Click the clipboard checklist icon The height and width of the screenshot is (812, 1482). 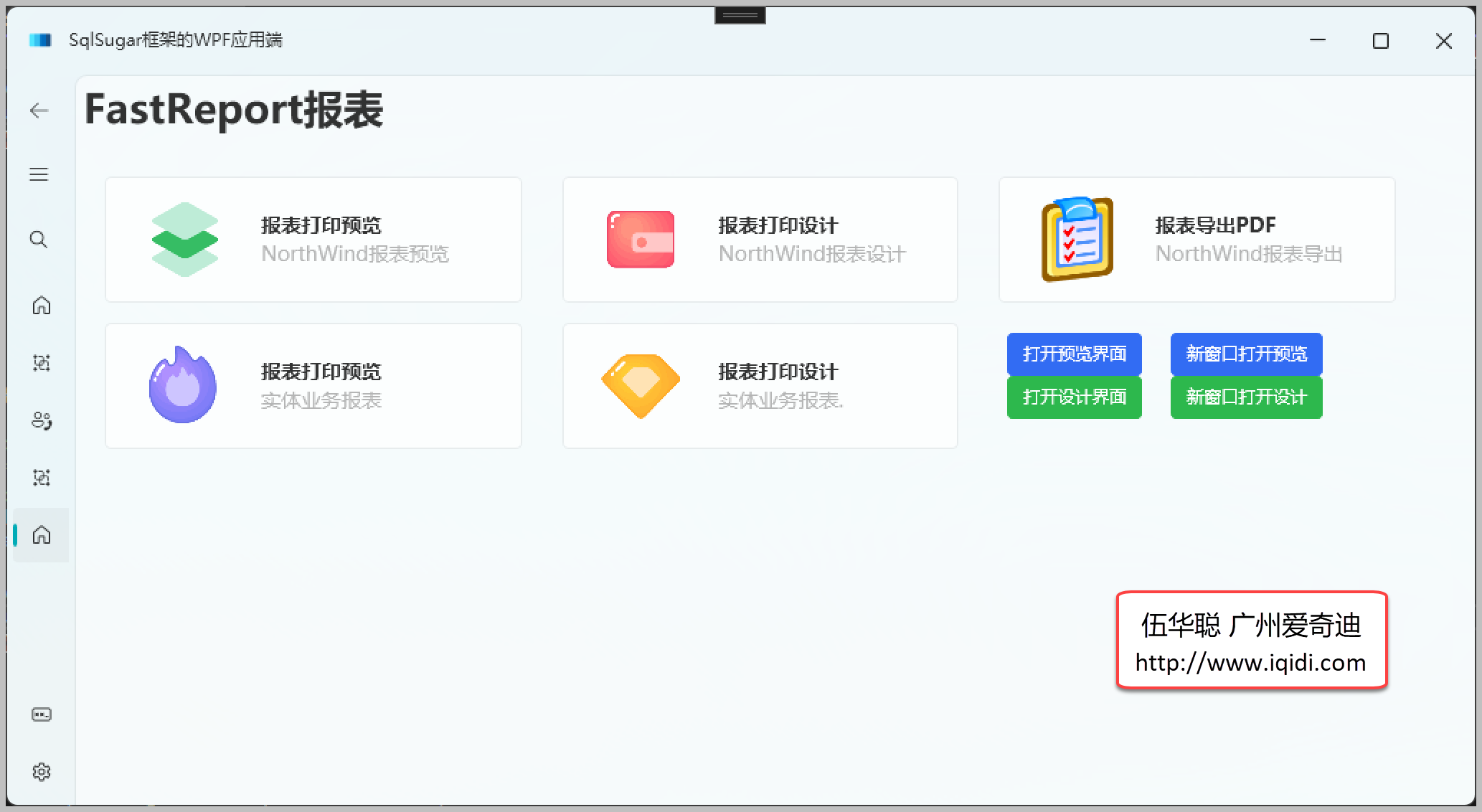1077,239
